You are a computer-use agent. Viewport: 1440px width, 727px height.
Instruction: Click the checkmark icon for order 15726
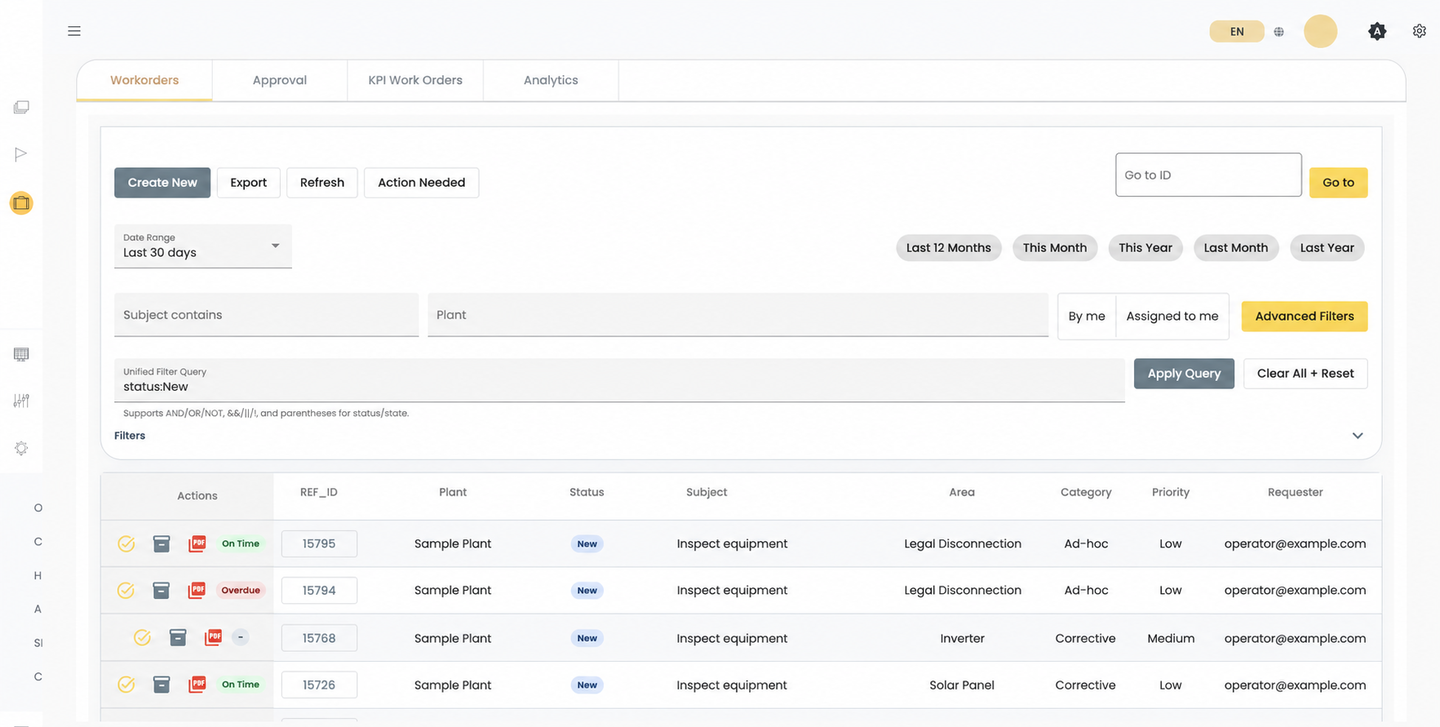pos(126,685)
